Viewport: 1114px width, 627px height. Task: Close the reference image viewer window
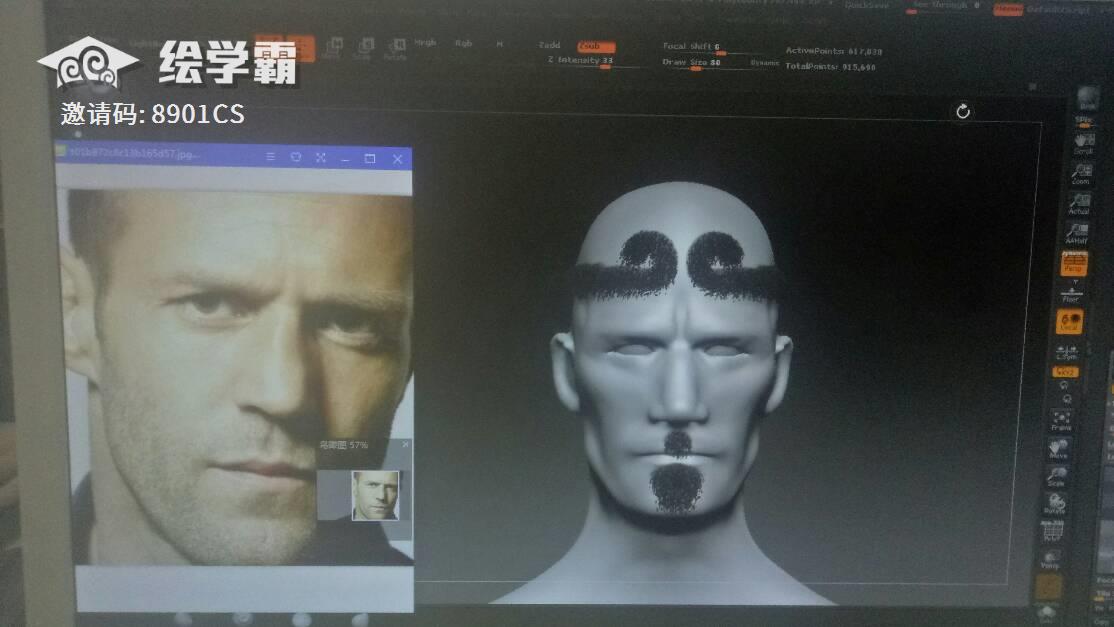(x=397, y=159)
